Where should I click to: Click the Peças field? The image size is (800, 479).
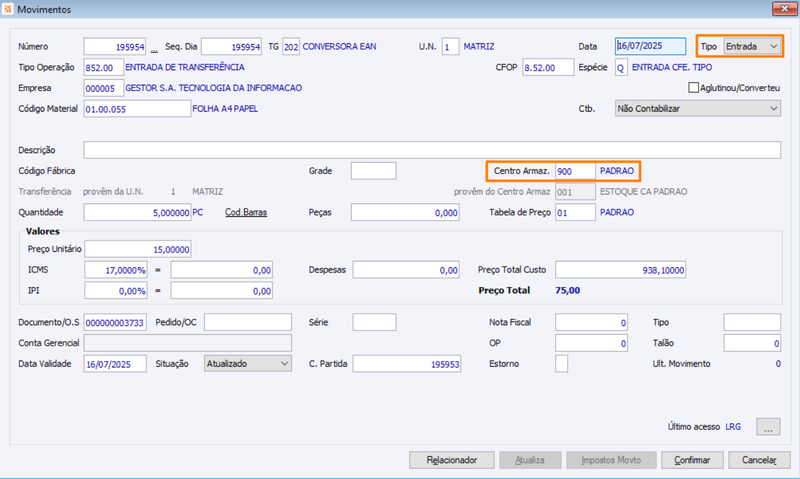click(x=405, y=212)
